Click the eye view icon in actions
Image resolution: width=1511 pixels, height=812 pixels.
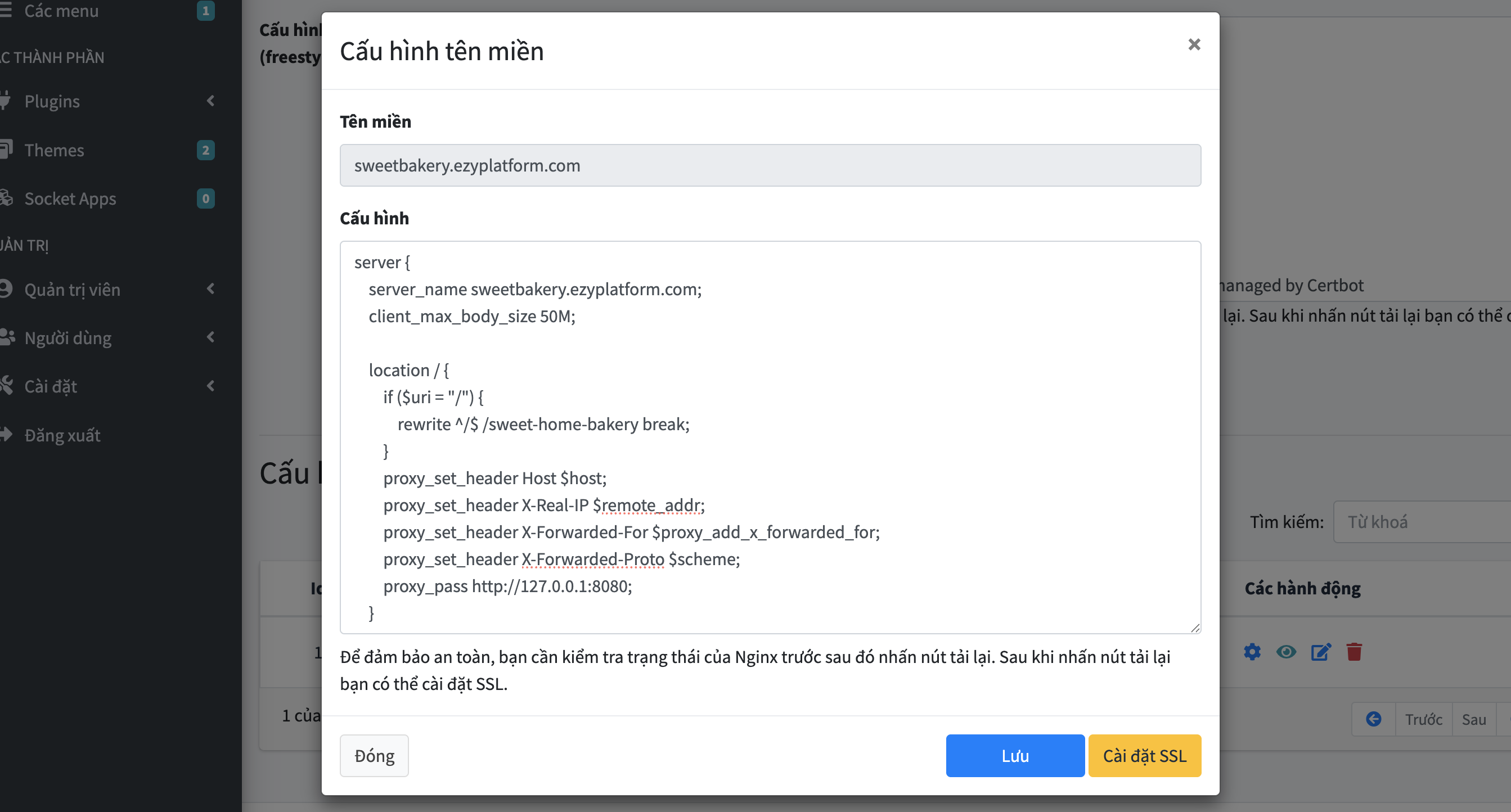pyautogui.click(x=1286, y=652)
